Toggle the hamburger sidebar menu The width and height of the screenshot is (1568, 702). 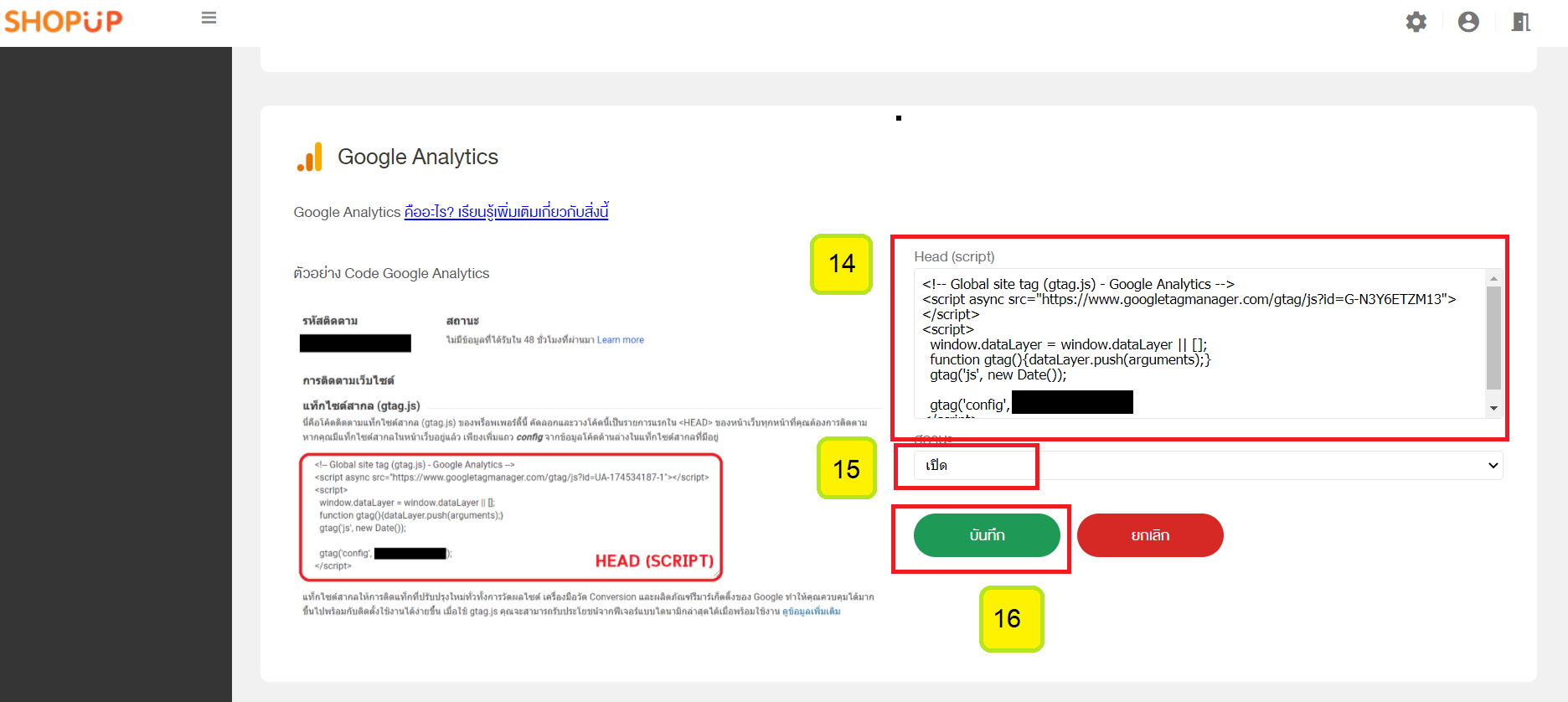[x=209, y=18]
